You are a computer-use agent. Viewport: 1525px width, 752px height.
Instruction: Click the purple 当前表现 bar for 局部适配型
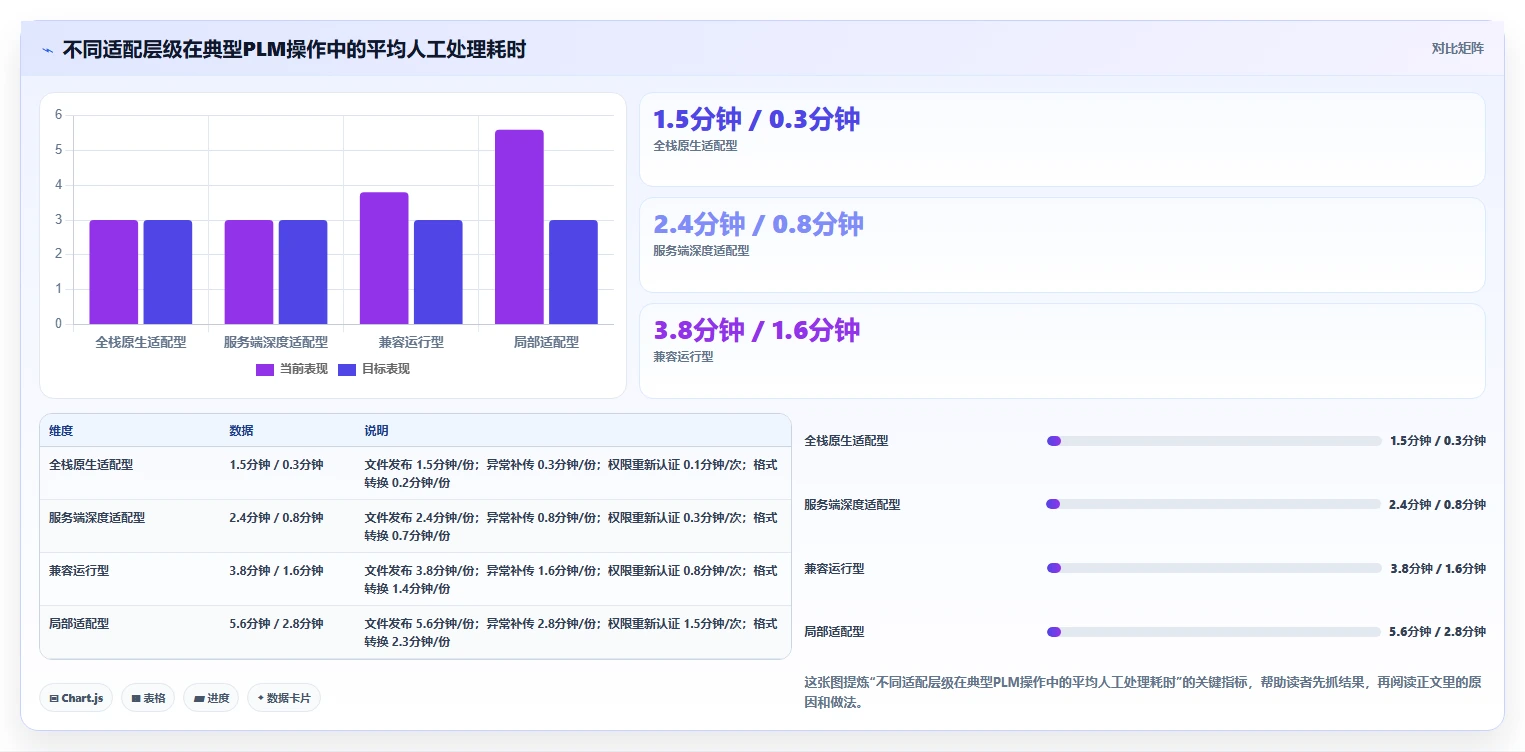[x=519, y=227]
